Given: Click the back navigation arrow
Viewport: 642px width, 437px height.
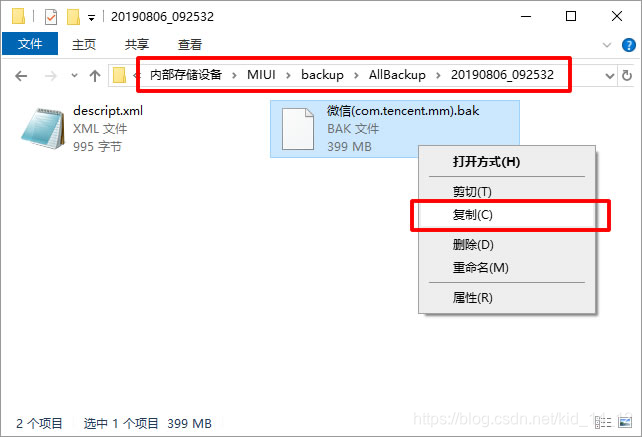Looking at the screenshot, I should pyautogui.click(x=21, y=76).
